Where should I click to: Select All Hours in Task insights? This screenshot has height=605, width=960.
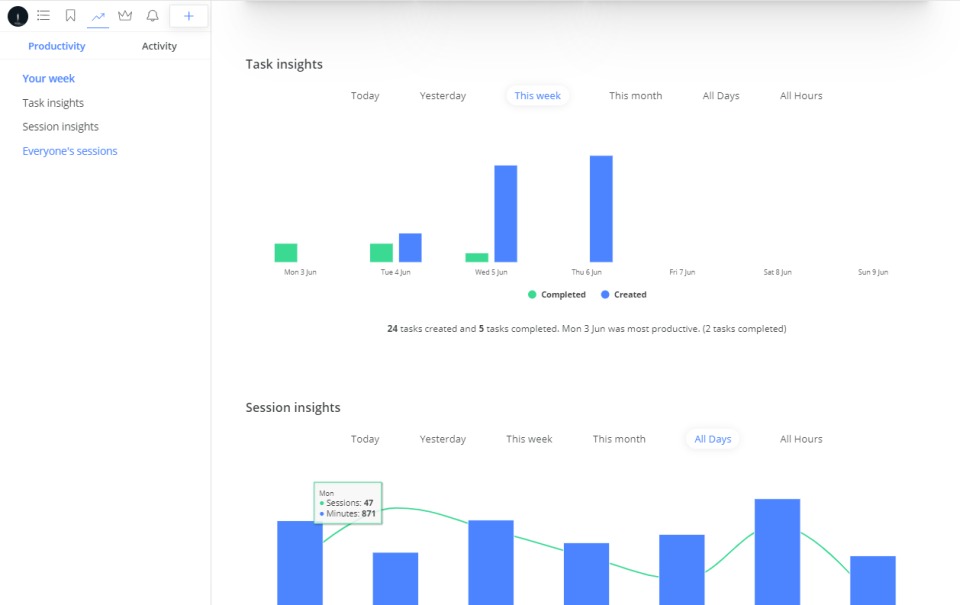point(801,96)
